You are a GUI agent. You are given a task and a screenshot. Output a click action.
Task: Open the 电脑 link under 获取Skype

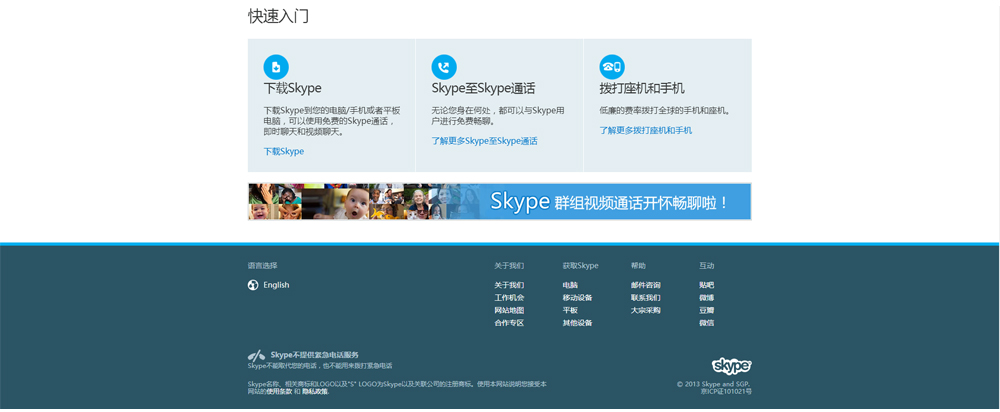coord(570,285)
